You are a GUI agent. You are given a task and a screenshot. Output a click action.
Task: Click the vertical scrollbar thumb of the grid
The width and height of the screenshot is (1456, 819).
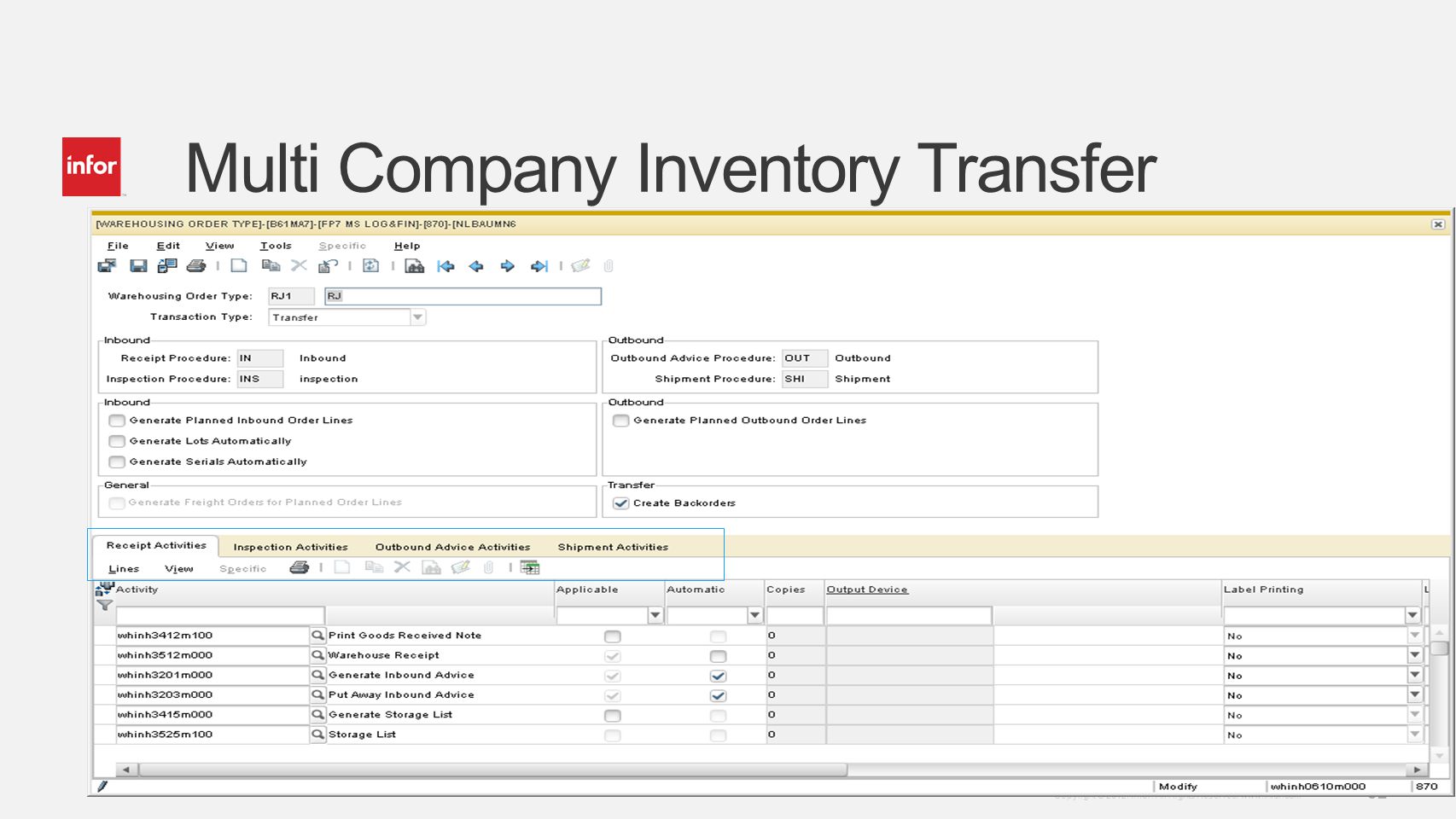(1439, 648)
